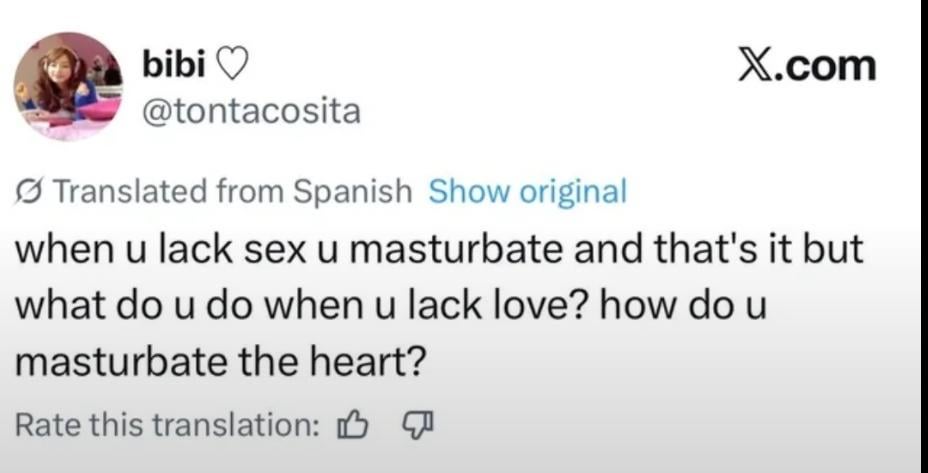
Task: Open the @tontacosita handle link
Action: click(251, 111)
